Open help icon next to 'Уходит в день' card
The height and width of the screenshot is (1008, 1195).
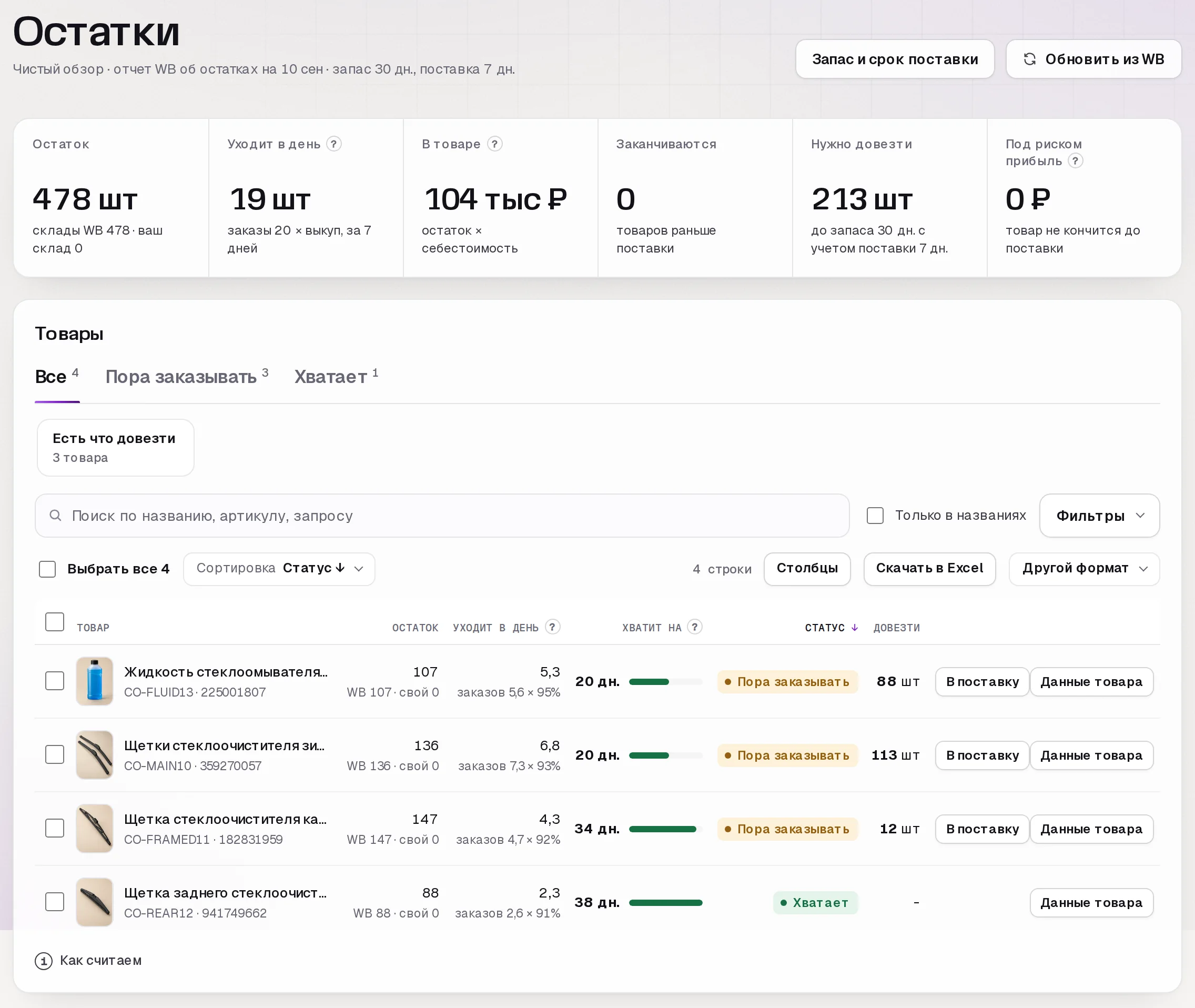tap(334, 144)
